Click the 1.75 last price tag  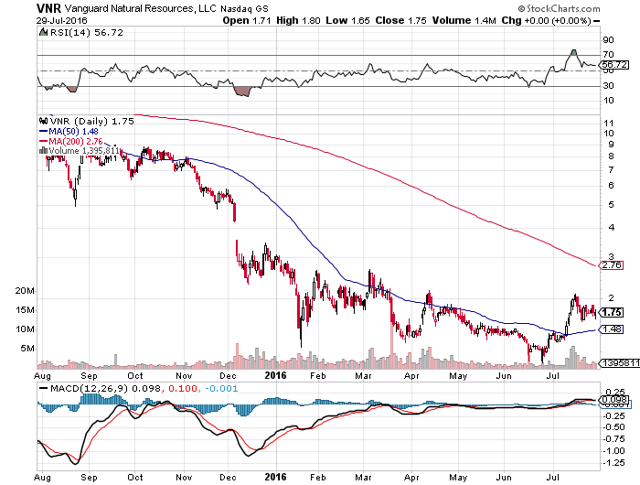click(611, 313)
